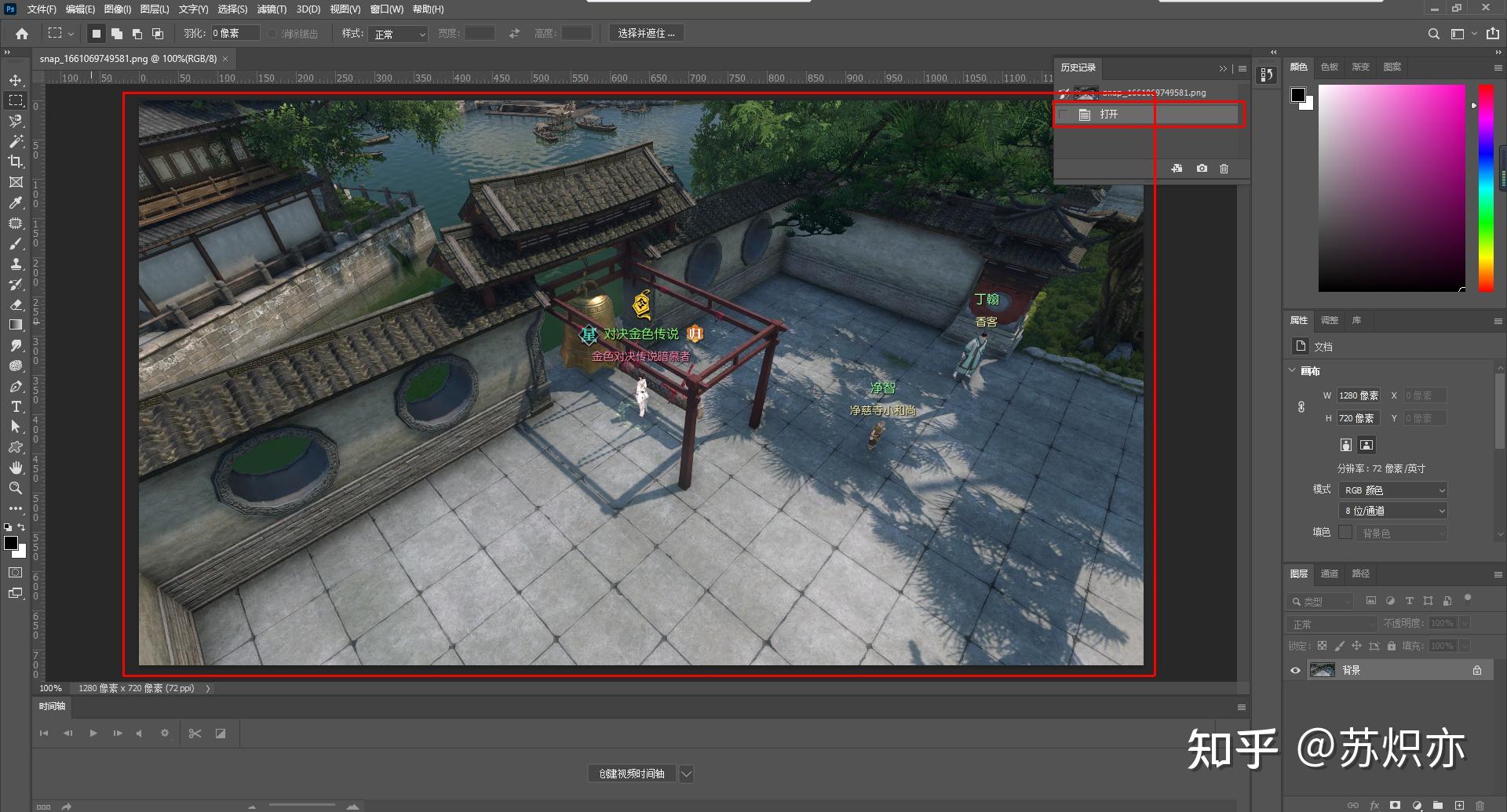
Task: Toggle visibility of the 背景 layer
Action: (x=1296, y=670)
